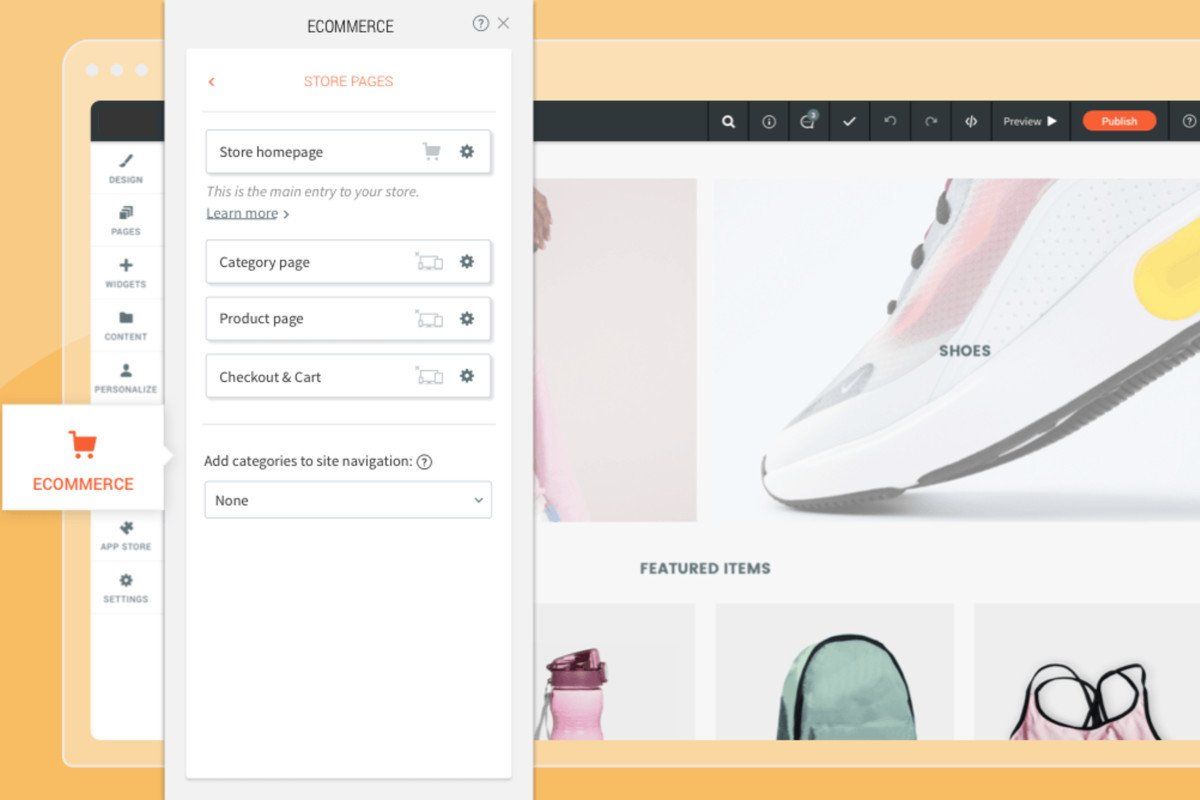Click the help icon right of Publish
This screenshot has height=800, width=1200.
tap(1189, 121)
